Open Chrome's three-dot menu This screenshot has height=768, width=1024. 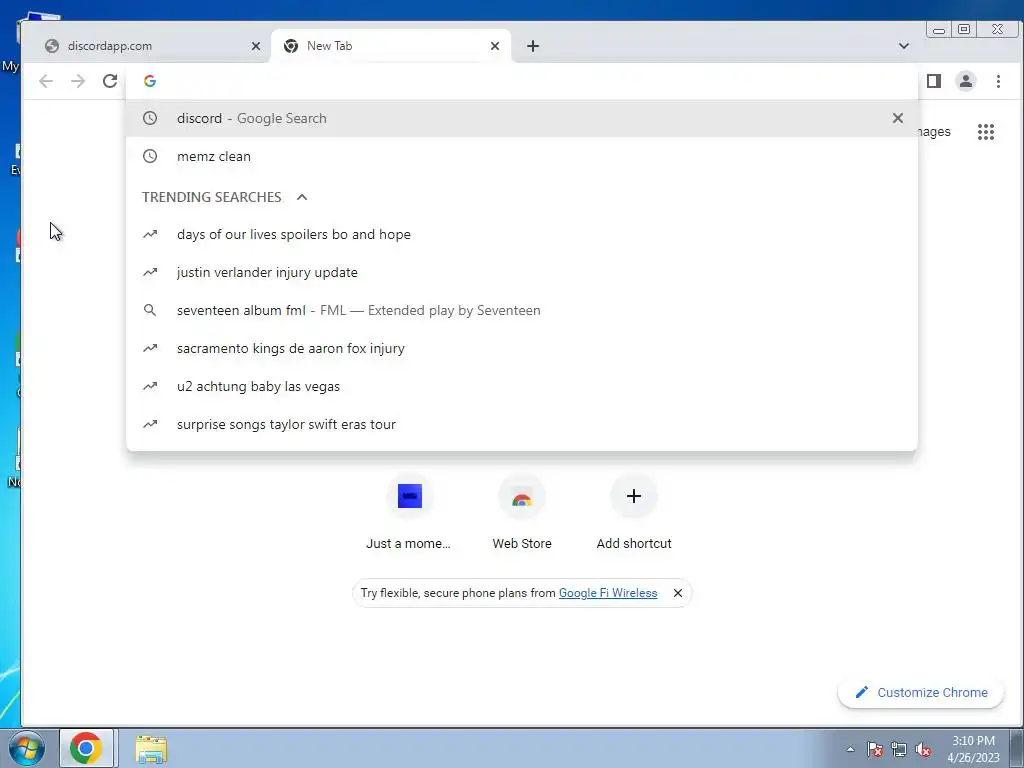(x=998, y=81)
